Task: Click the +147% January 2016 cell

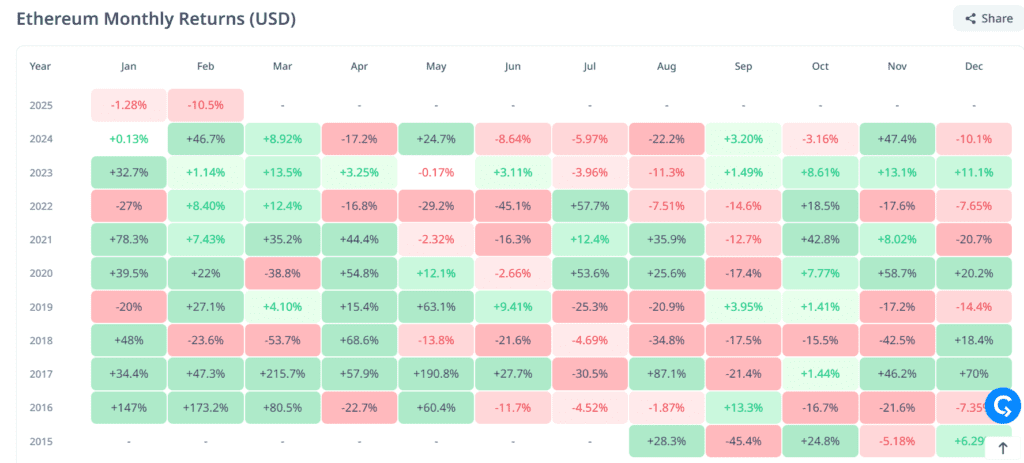Action: tap(128, 407)
